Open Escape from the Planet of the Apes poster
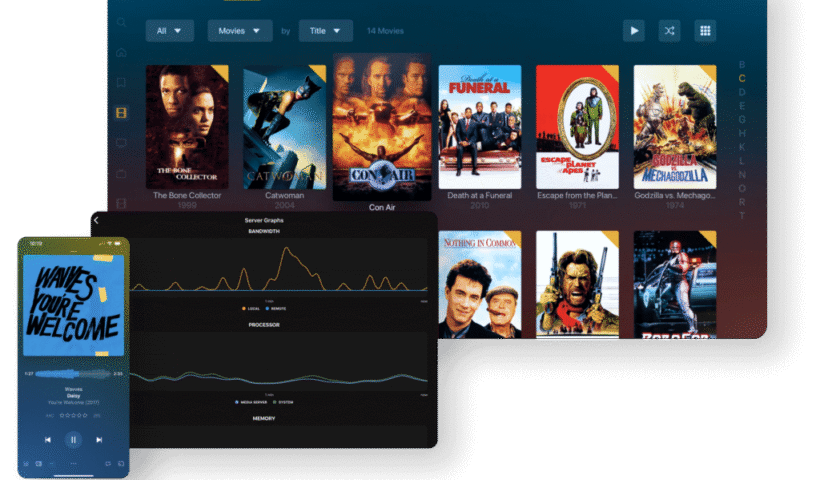Image resolution: width=820 pixels, height=480 pixels. (x=577, y=127)
